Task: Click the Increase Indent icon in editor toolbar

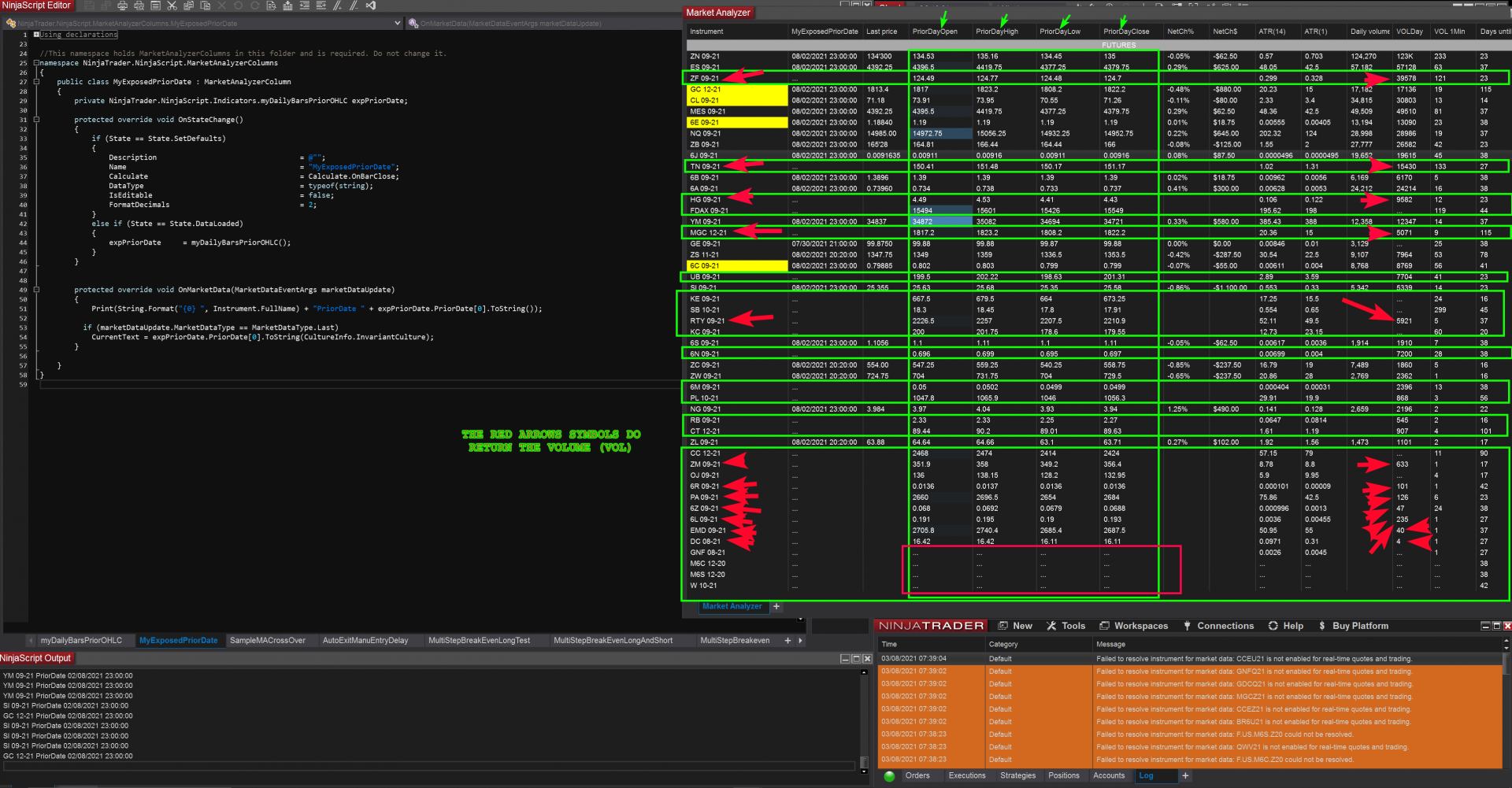Action: click(321, 6)
